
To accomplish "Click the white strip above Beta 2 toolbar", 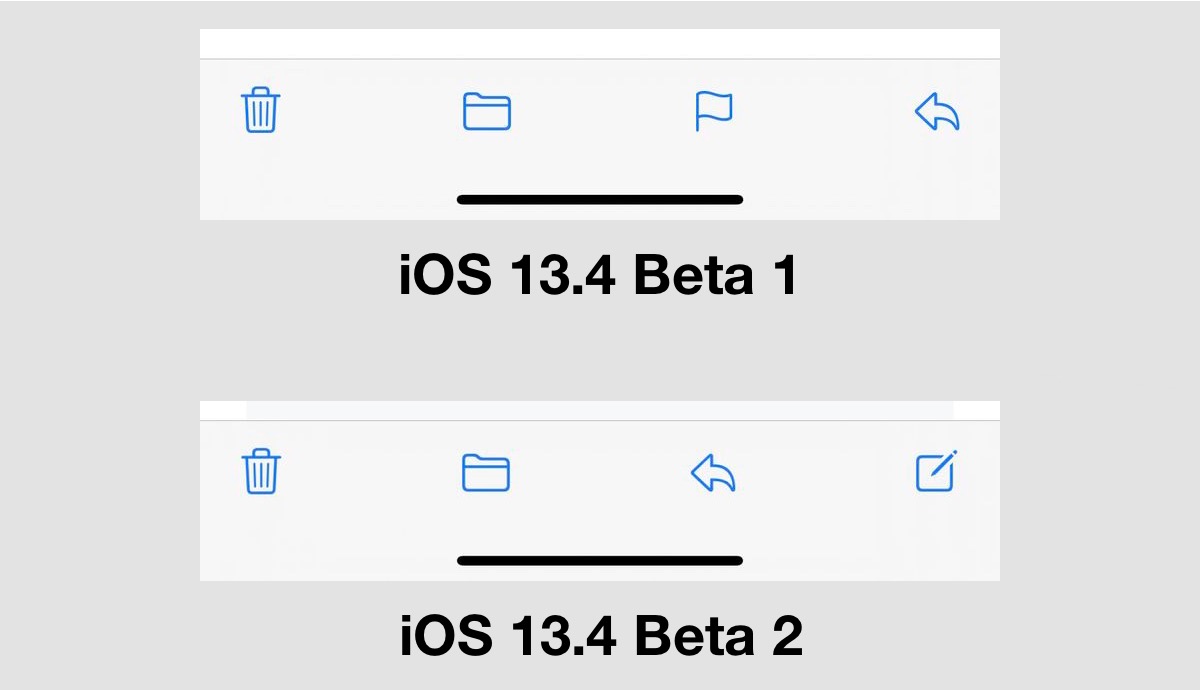I will click(x=600, y=410).
